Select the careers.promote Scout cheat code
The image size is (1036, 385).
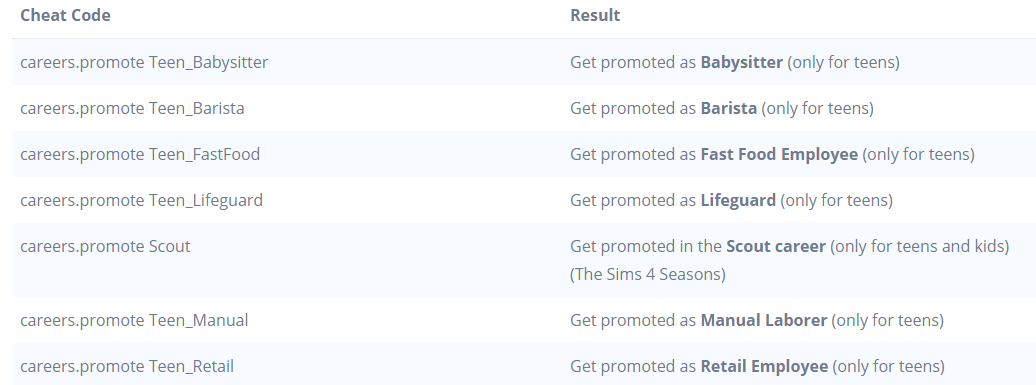coord(105,246)
